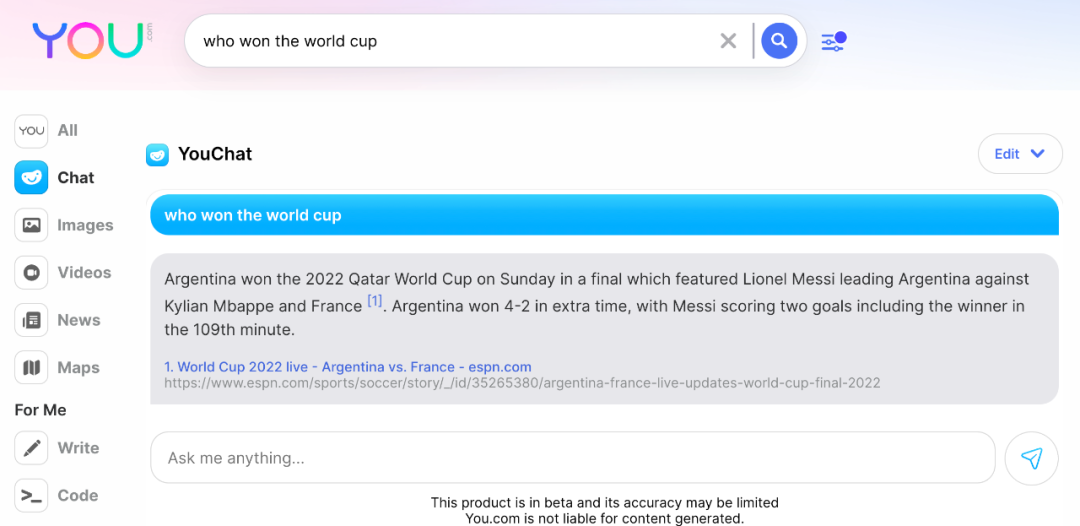This screenshot has width=1080, height=526.
Task: Launch the Write pencil tool
Action: [32, 448]
